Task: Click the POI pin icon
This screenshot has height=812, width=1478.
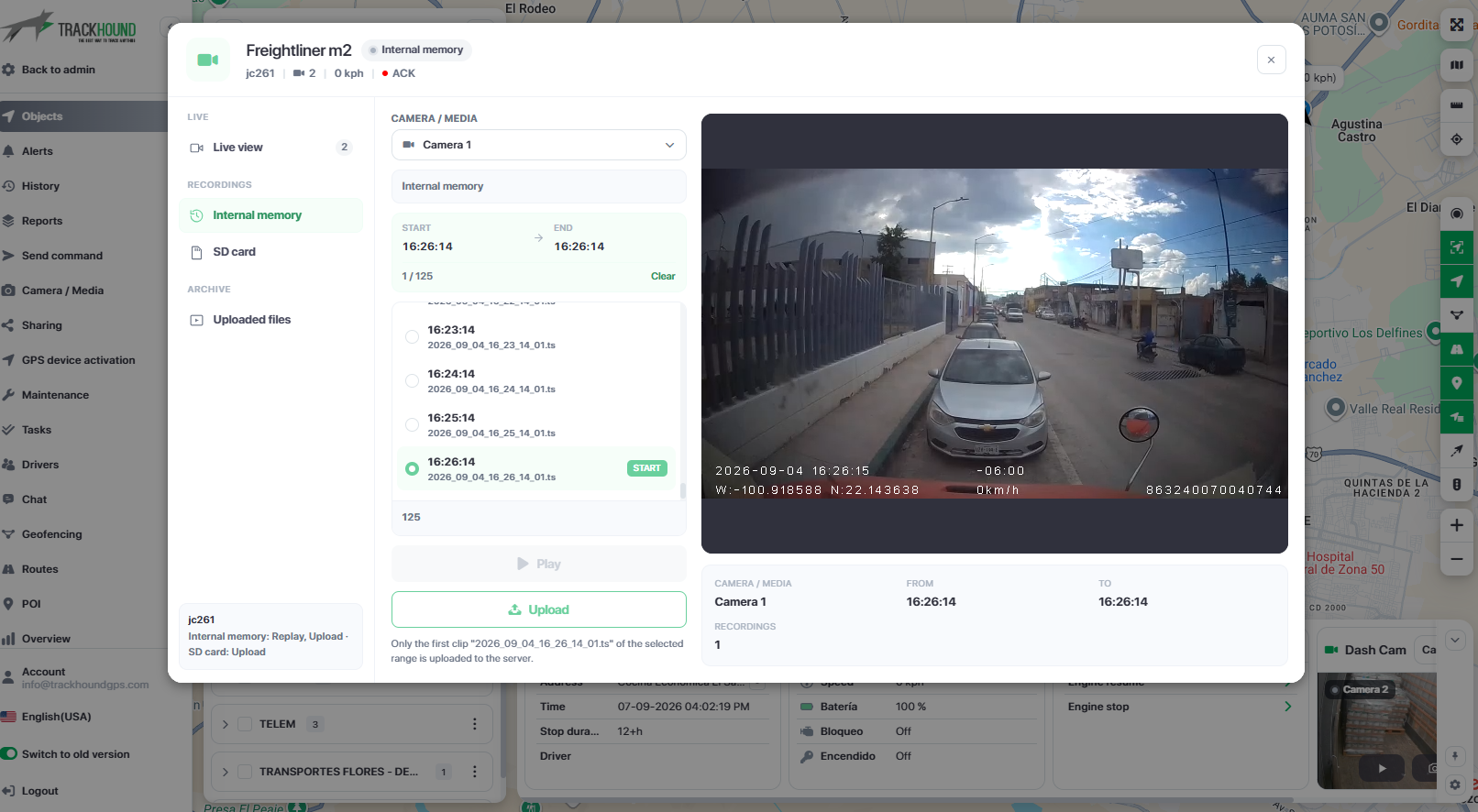Action: pos(8,604)
